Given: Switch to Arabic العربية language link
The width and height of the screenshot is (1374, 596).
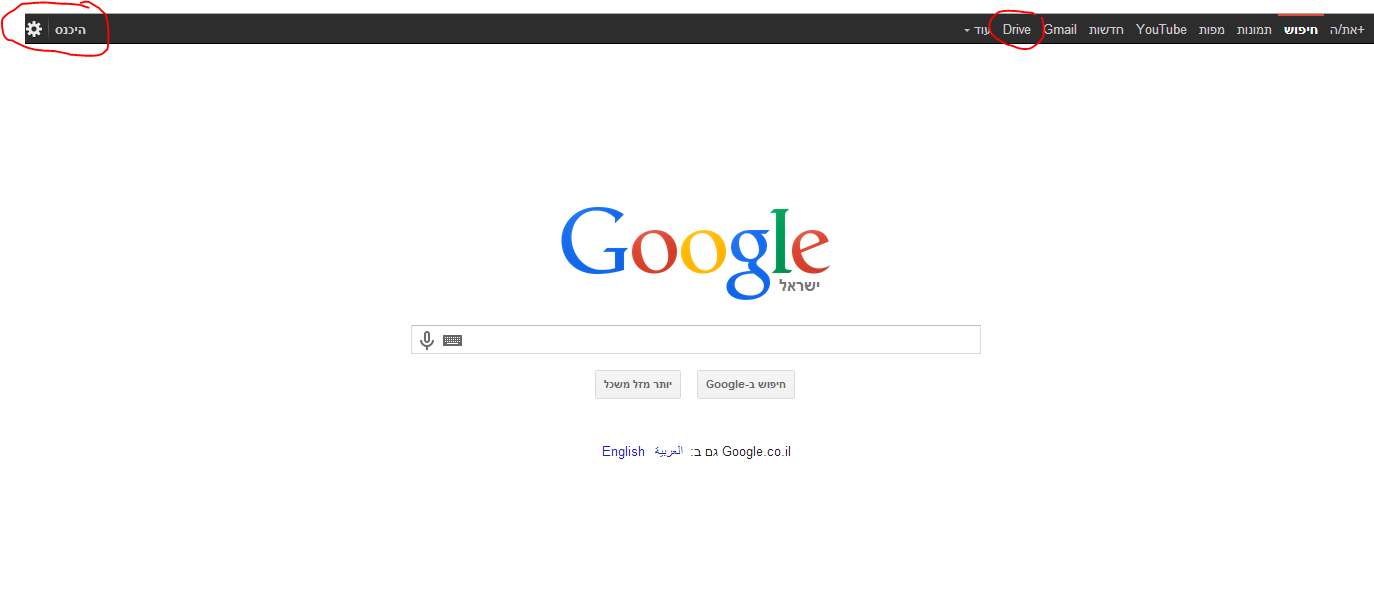Looking at the screenshot, I should 669,452.
